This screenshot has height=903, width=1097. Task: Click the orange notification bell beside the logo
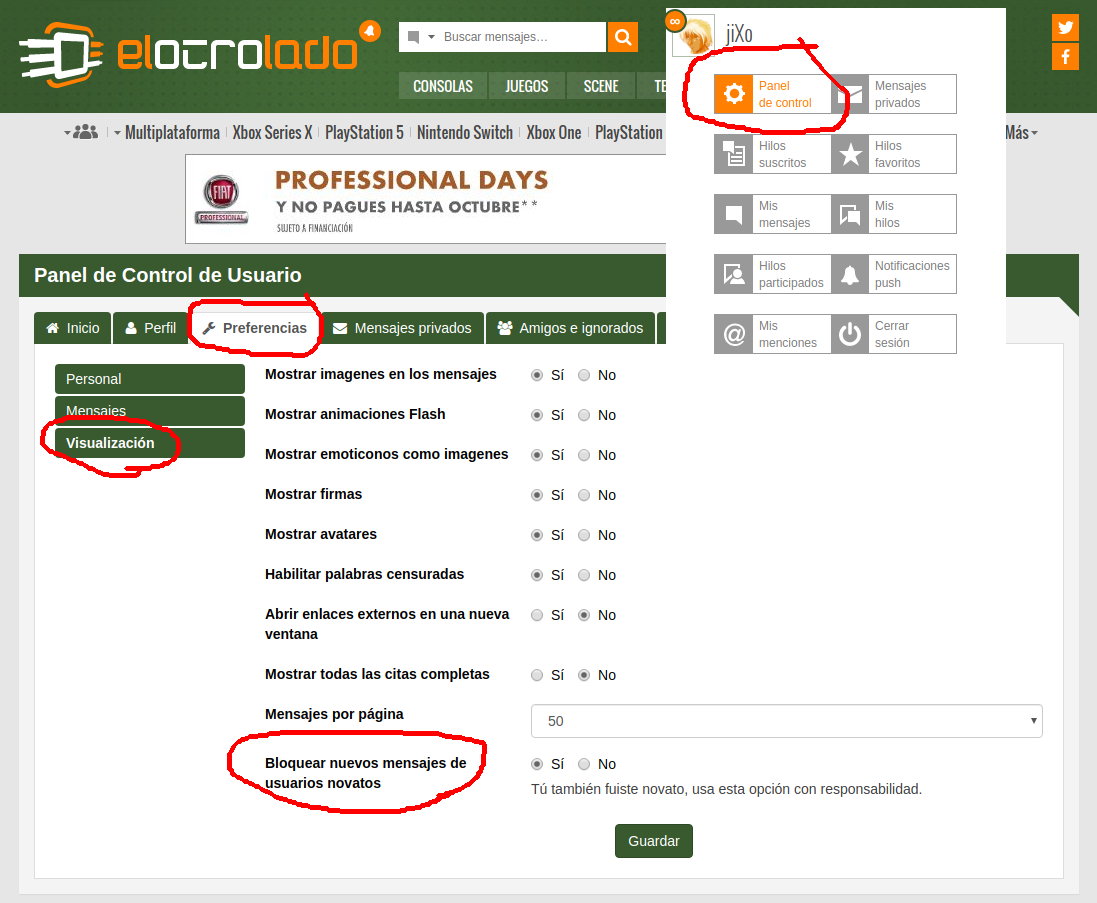point(369,31)
